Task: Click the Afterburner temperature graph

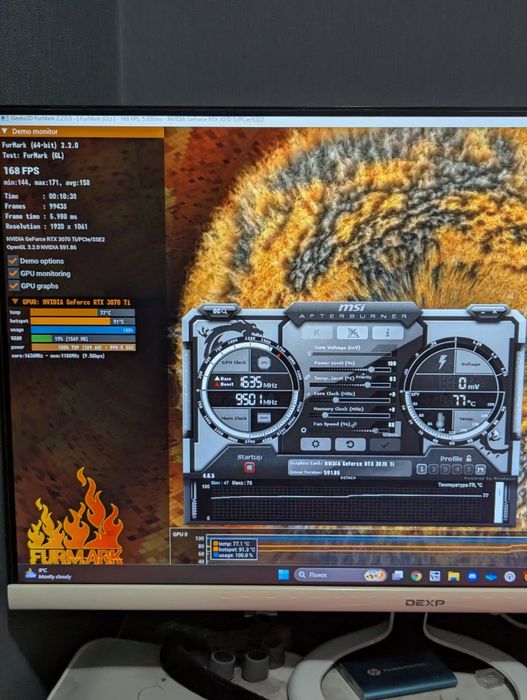Action: click(x=349, y=502)
